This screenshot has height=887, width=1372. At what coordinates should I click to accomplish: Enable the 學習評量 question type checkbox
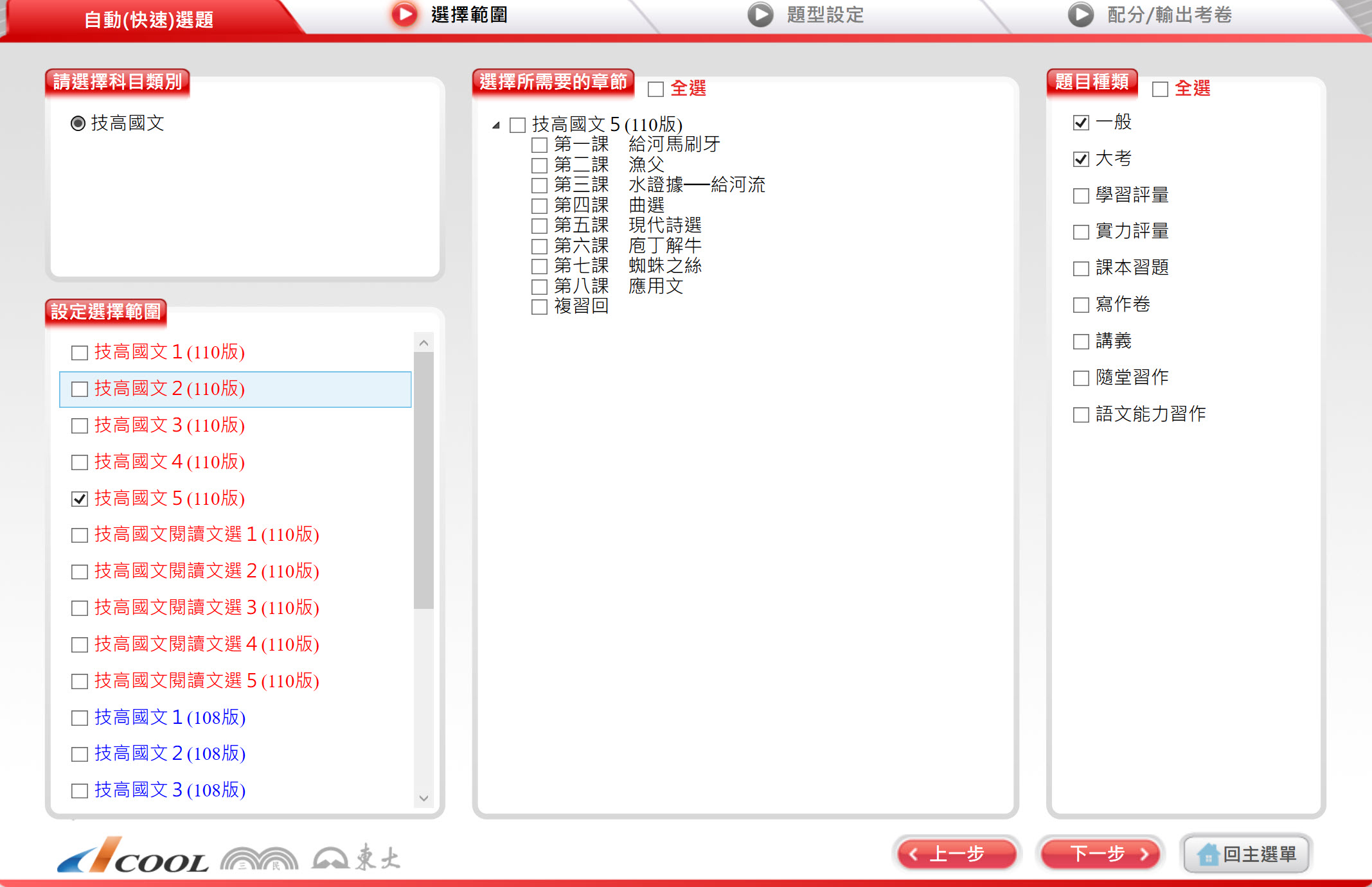(1081, 195)
